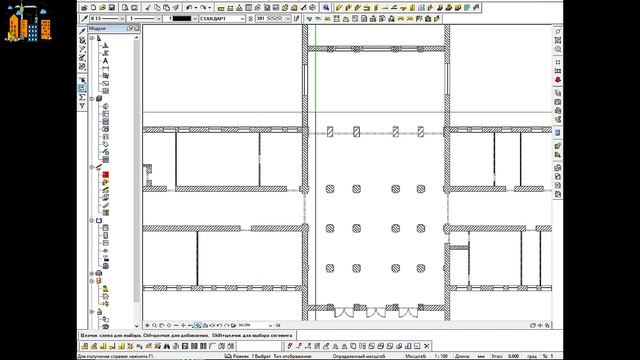Close the bottom-right editing toolbar with X
The width and height of the screenshot is (640, 360).
tap(427, 346)
